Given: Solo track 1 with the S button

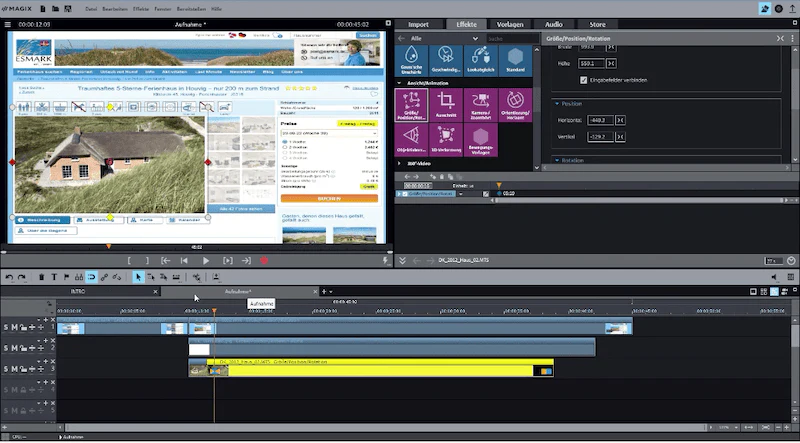Looking at the screenshot, I should [x=6, y=327].
